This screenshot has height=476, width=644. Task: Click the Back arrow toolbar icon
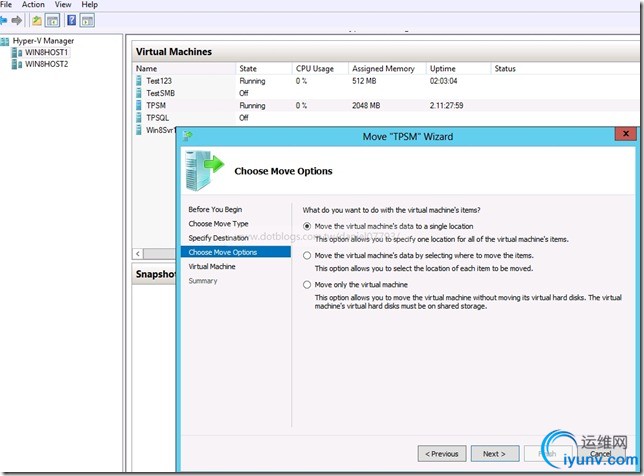pyautogui.click(x=3, y=20)
